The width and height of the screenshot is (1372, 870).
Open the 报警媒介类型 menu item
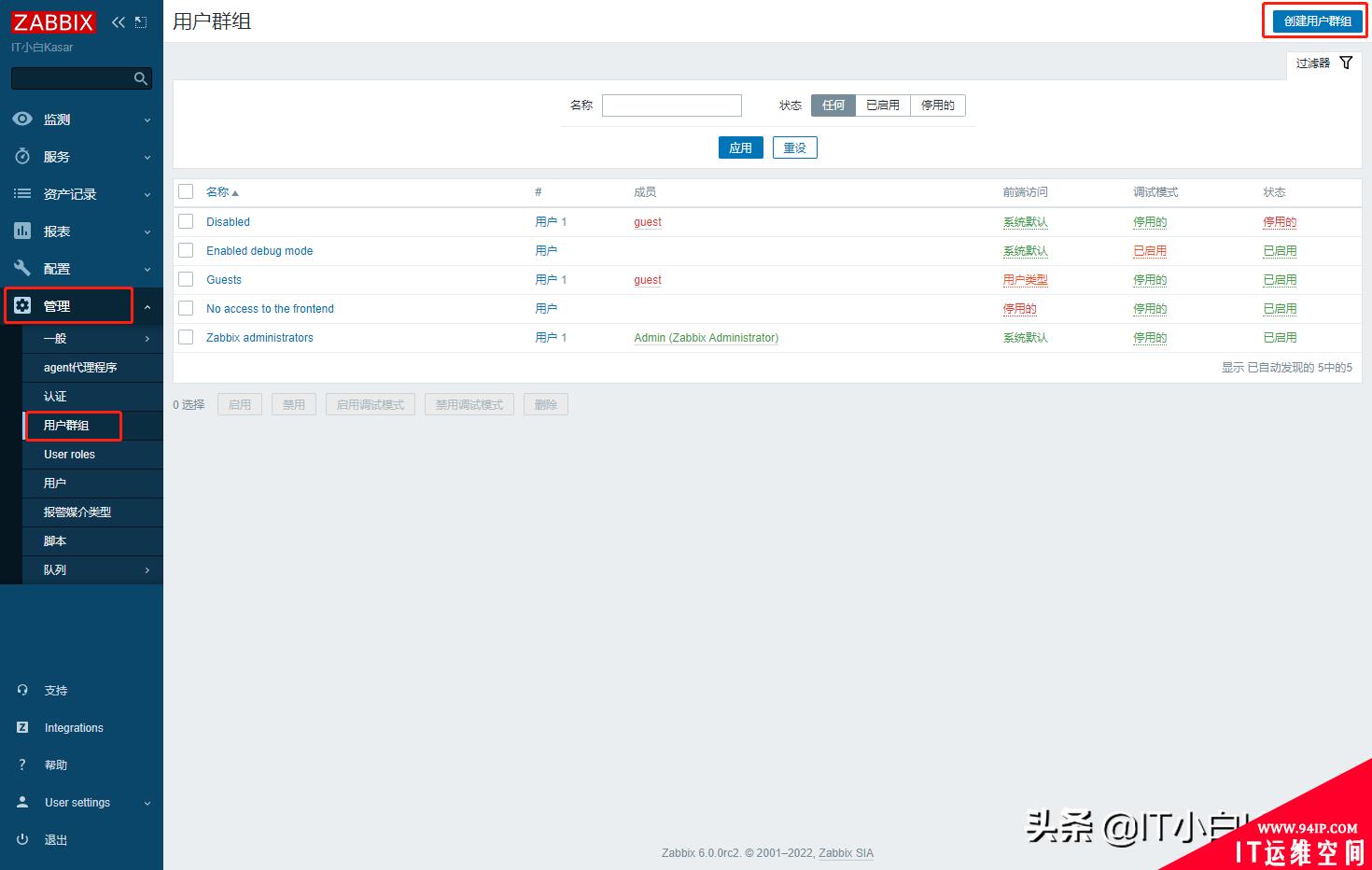92,512
